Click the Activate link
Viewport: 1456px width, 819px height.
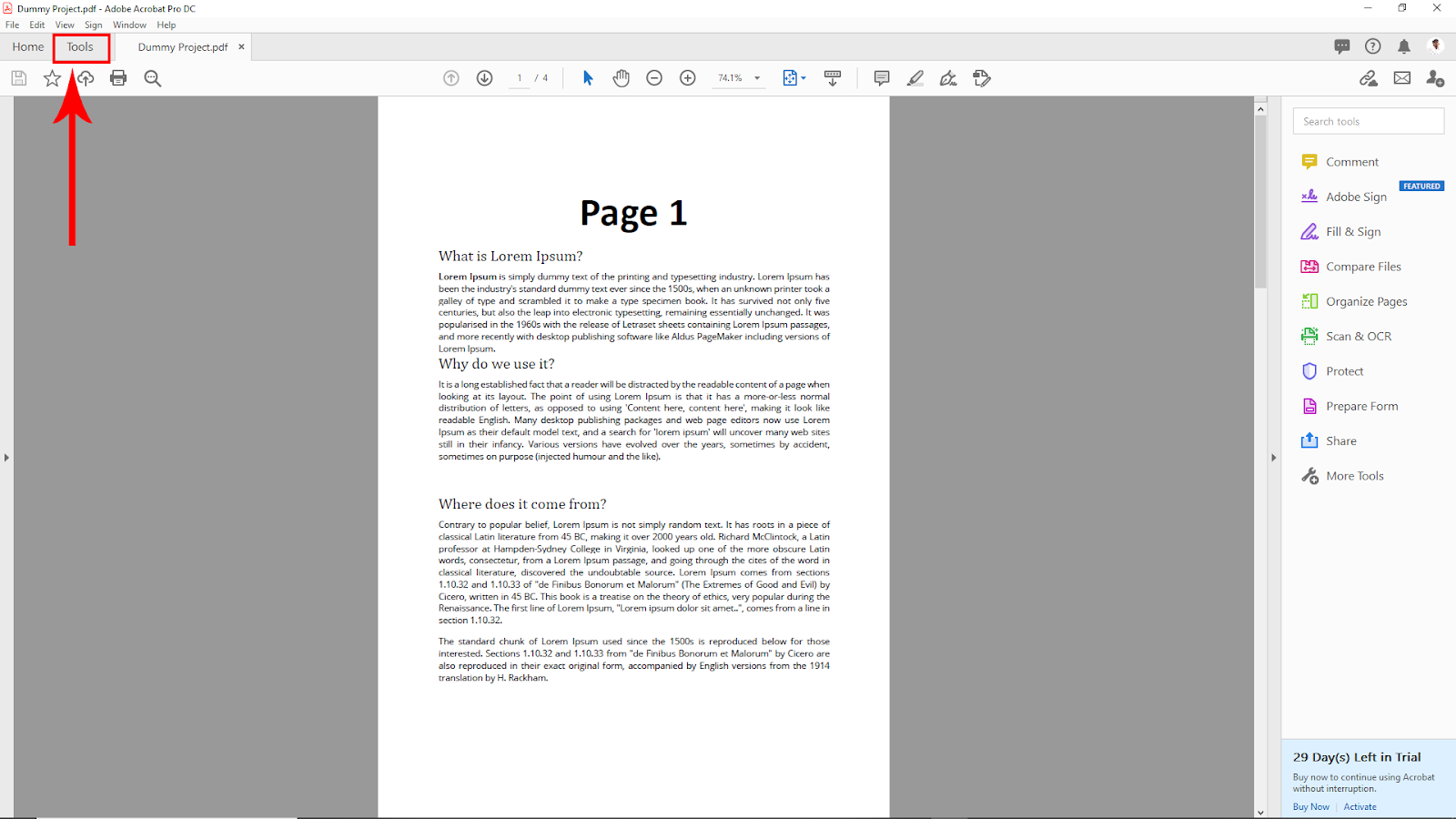(1360, 807)
